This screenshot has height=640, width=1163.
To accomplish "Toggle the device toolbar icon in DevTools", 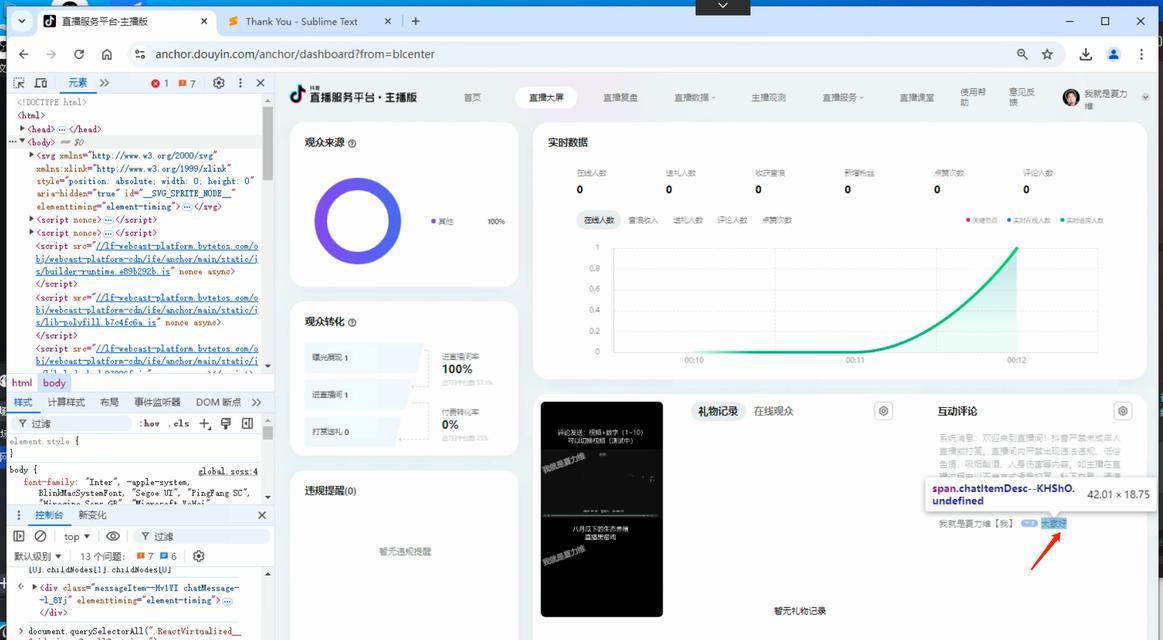I will 41,83.
